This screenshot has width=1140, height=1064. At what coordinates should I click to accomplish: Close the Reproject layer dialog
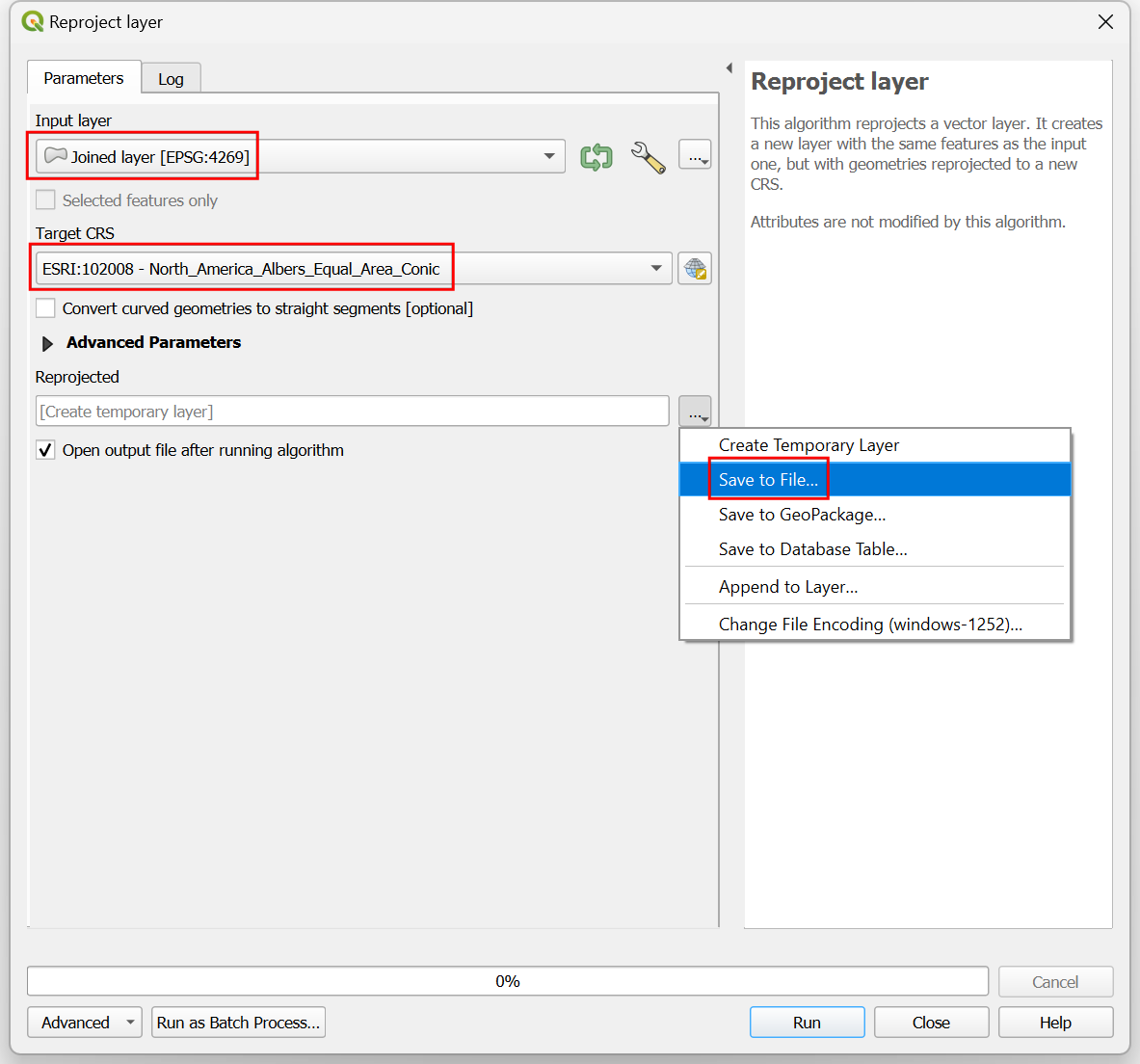(x=1105, y=22)
